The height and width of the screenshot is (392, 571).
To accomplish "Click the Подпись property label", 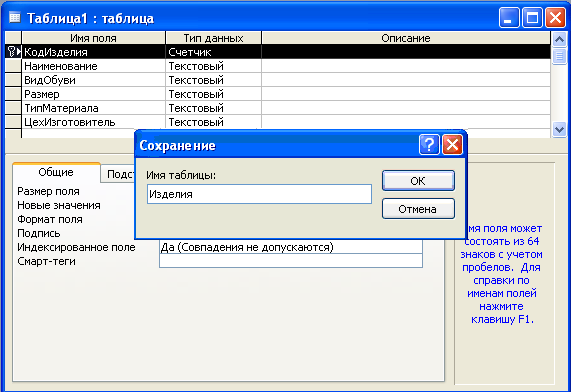I will (39, 233).
